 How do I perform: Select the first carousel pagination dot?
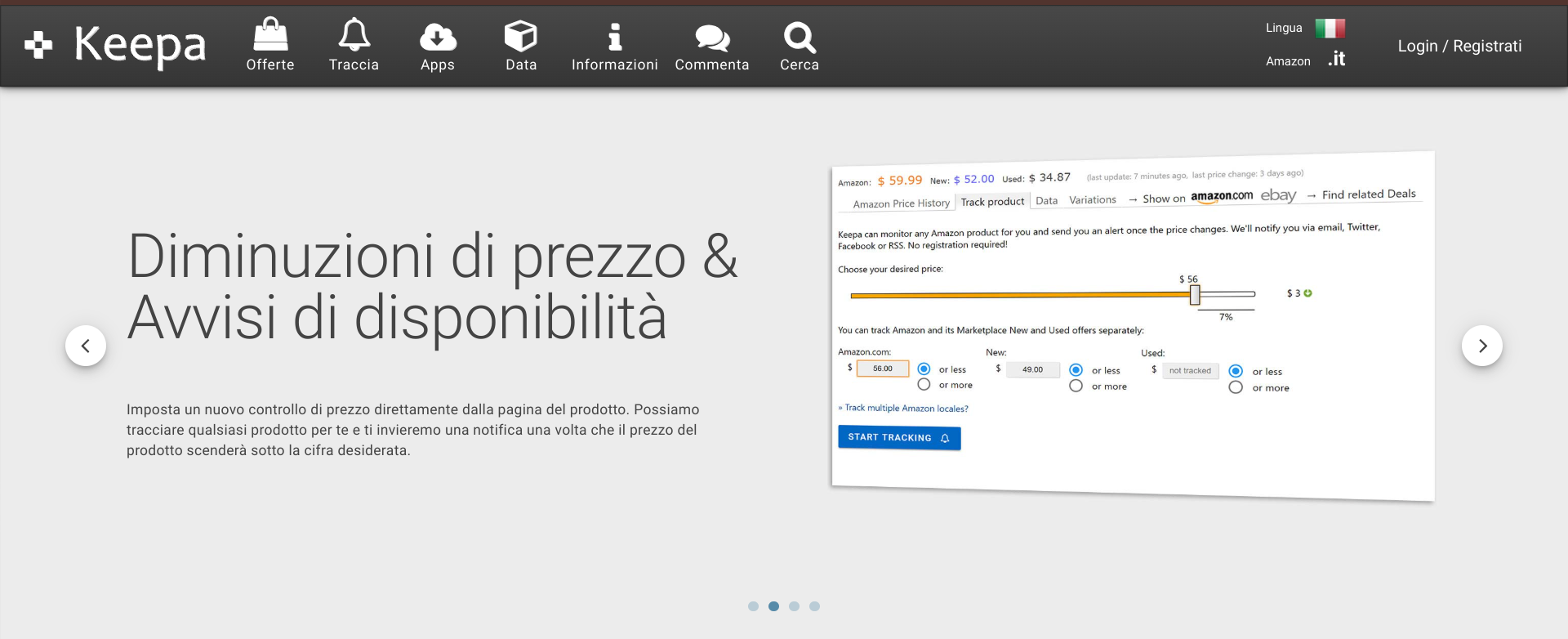coord(753,606)
